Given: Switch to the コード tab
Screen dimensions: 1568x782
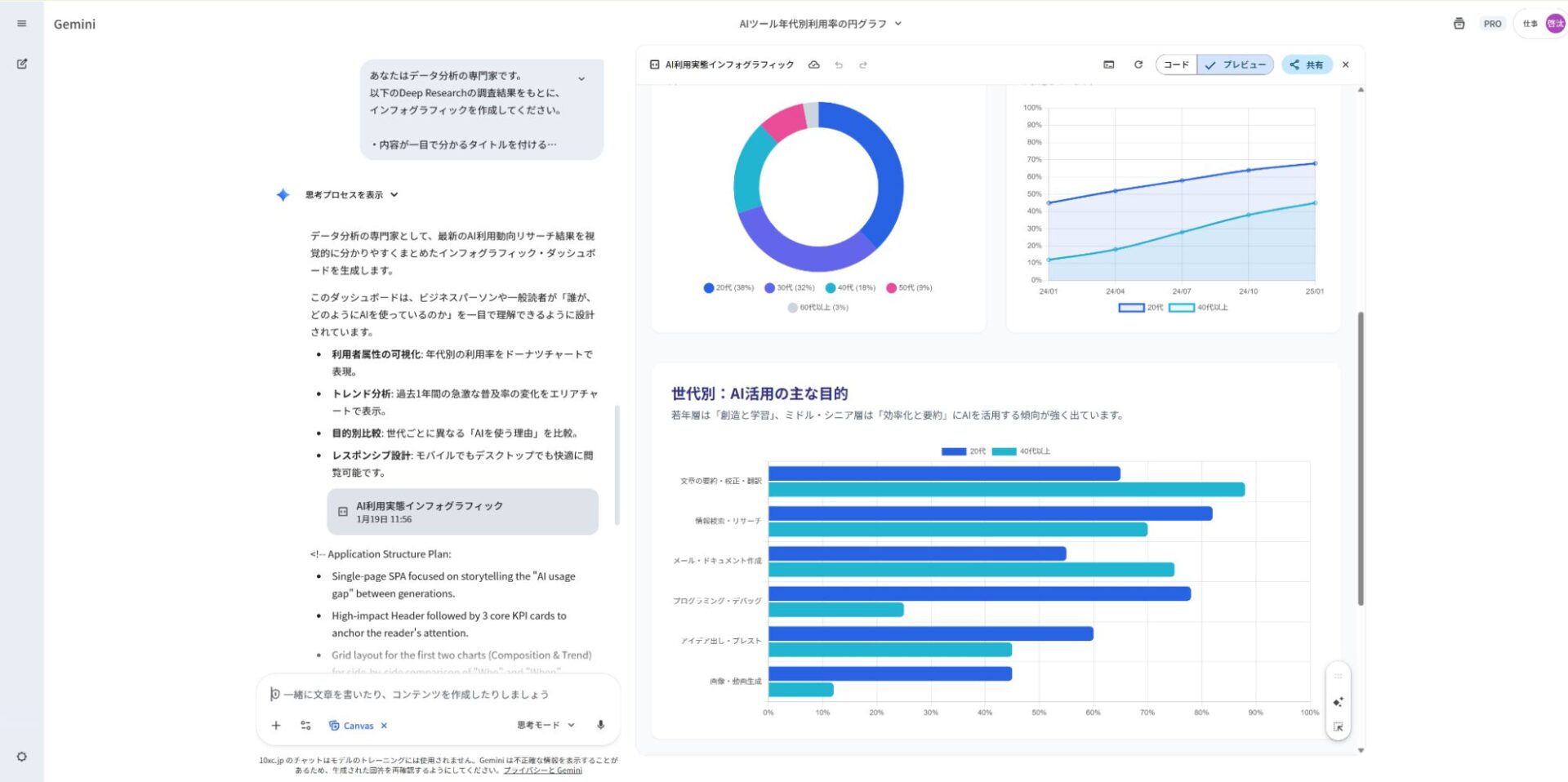Looking at the screenshot, I should click(1175, 64).
